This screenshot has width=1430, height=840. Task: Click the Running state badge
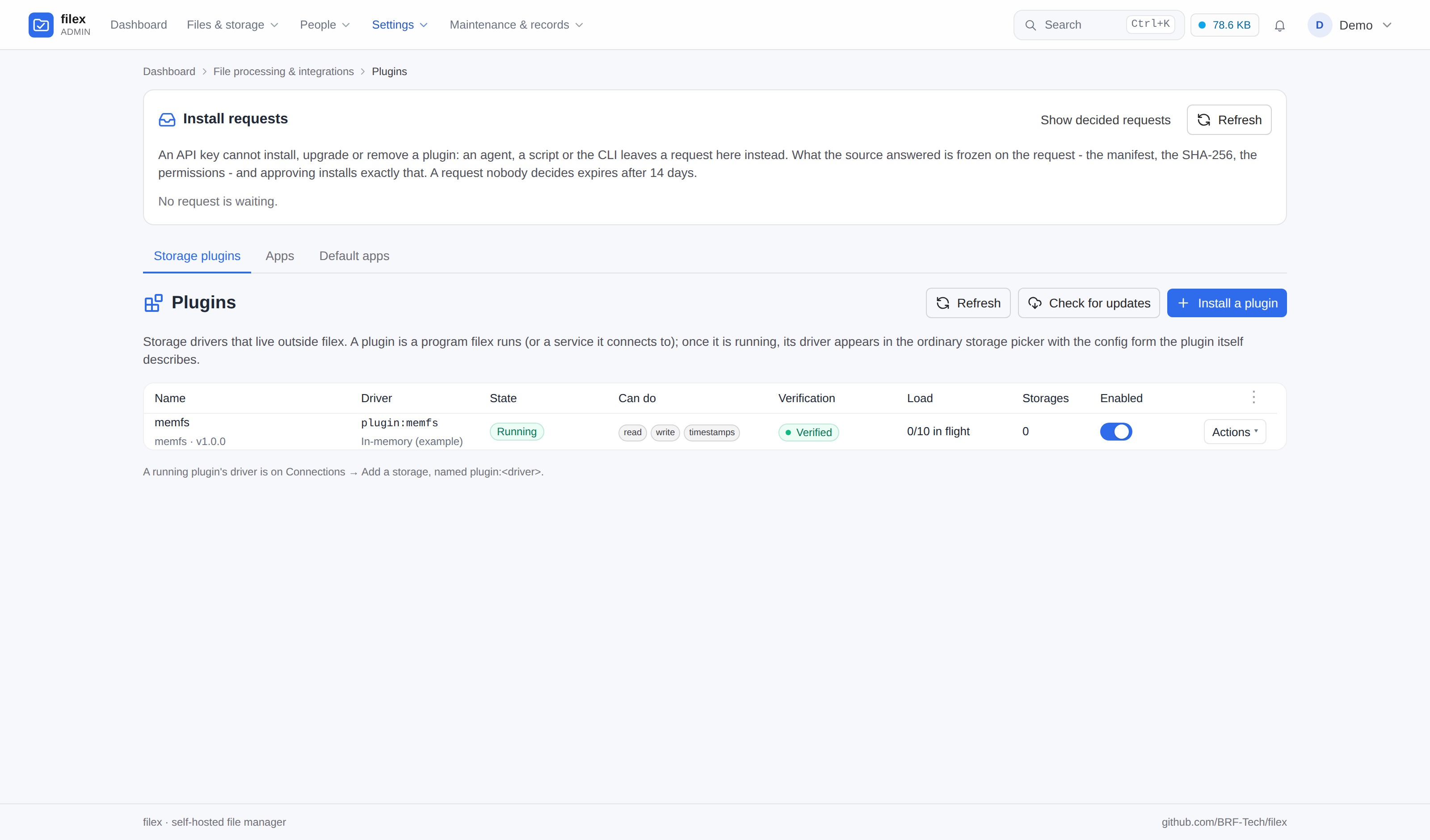(517, 431)
